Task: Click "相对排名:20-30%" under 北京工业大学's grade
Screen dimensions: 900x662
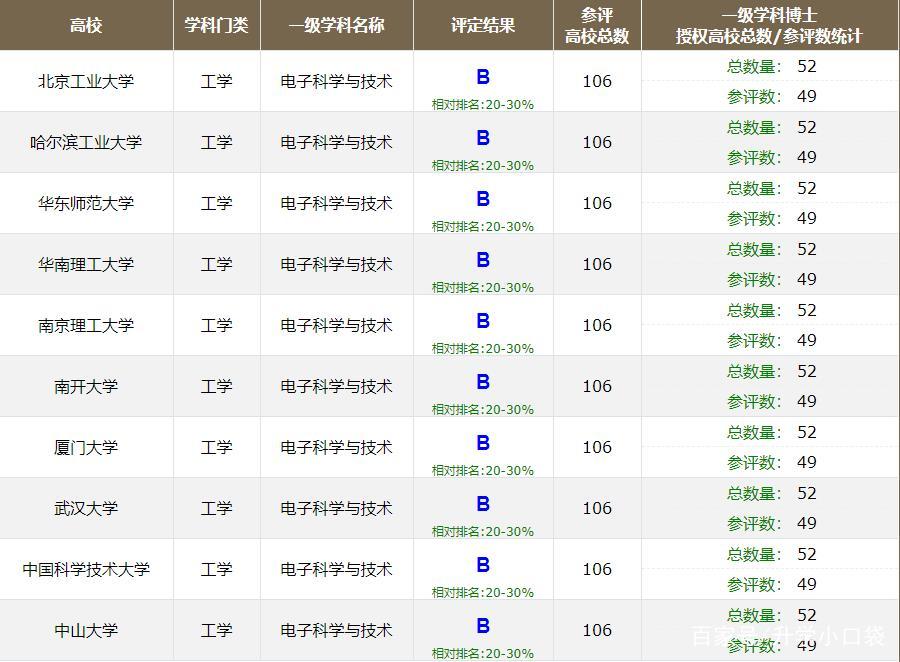Action: [483, 104]
